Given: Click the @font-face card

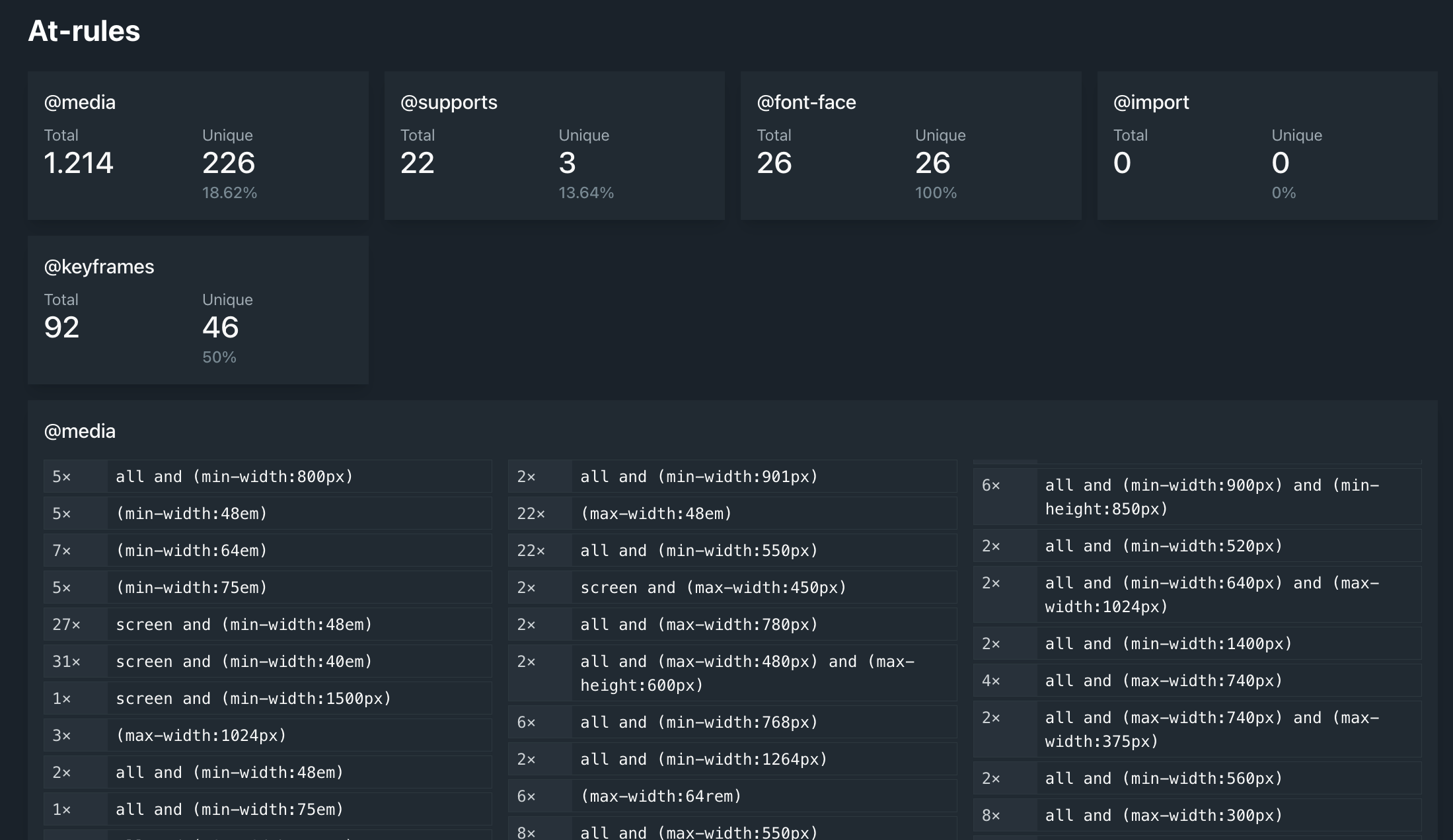Looking at the screenshot, I should pyautogui.click(x=911, y=145).
